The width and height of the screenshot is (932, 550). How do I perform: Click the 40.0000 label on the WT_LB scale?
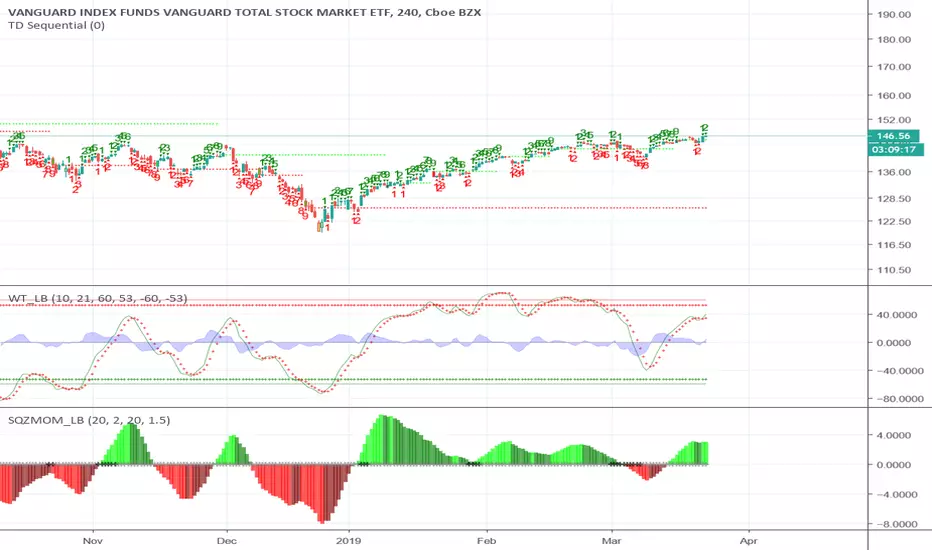click(894, 315)
